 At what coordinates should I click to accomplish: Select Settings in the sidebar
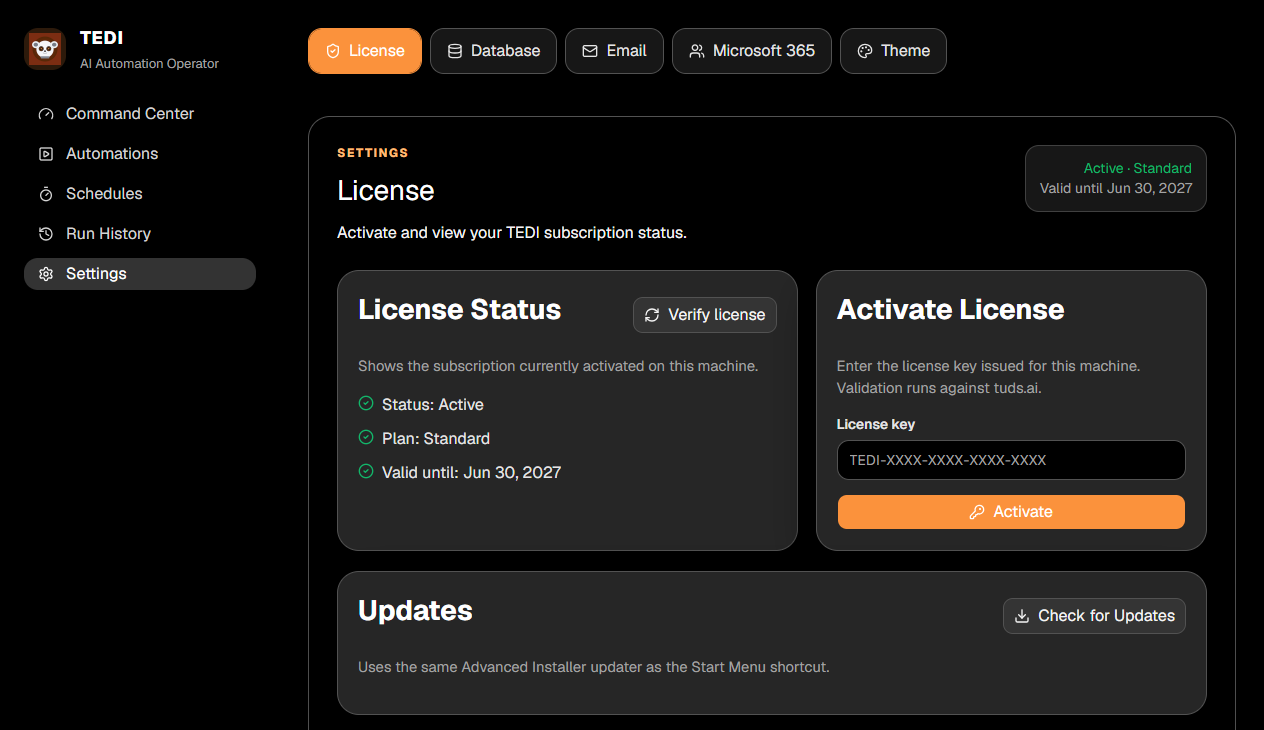click(x=140, y=274)
